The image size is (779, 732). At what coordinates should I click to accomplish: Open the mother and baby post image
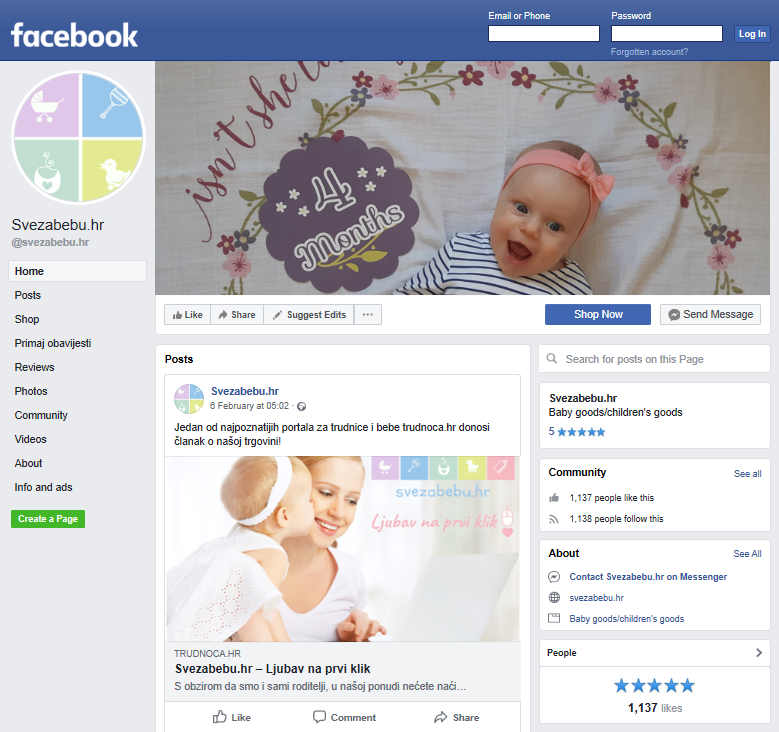(343, 549)
